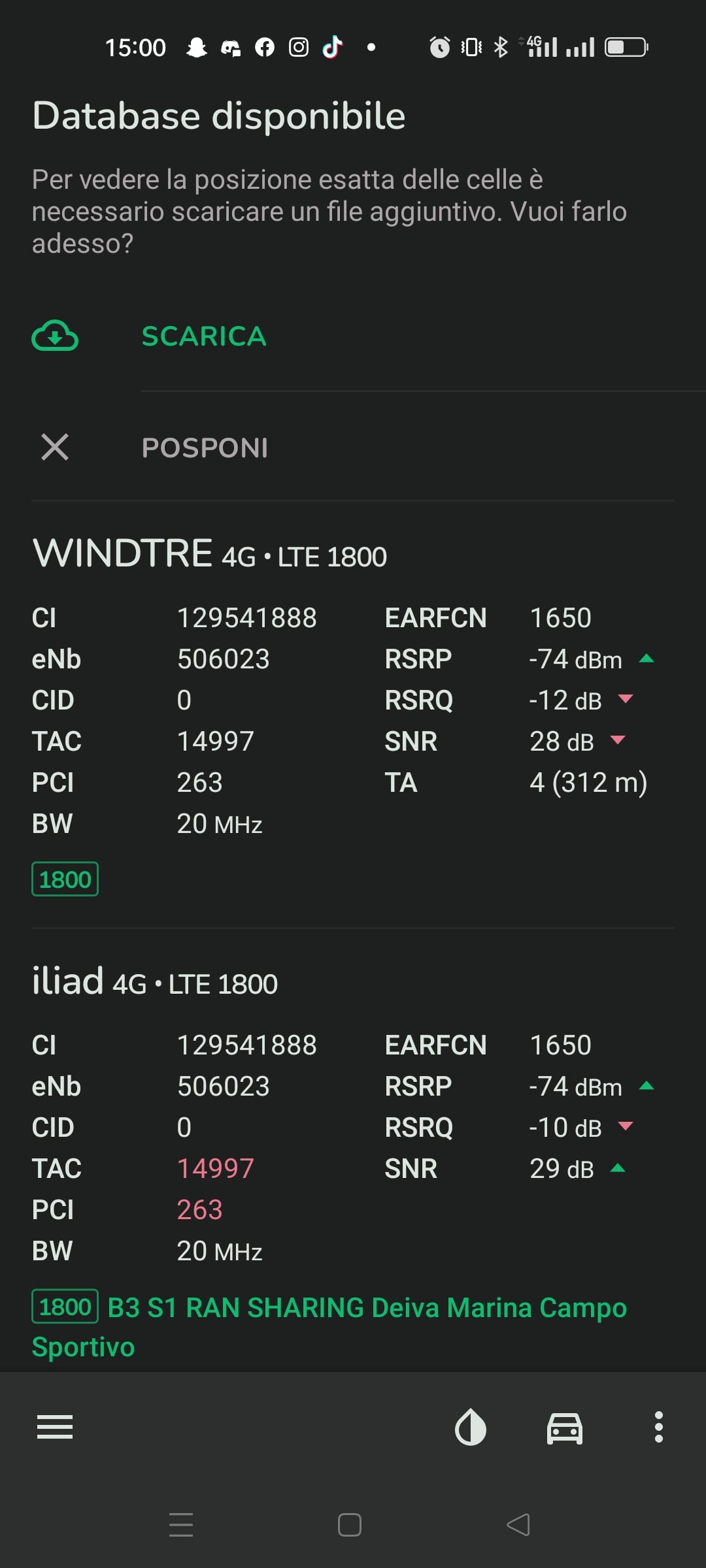706x1568 pixels.
Task: Tap WINDTRE CI value 129541888
Action: tap(247, 618)
